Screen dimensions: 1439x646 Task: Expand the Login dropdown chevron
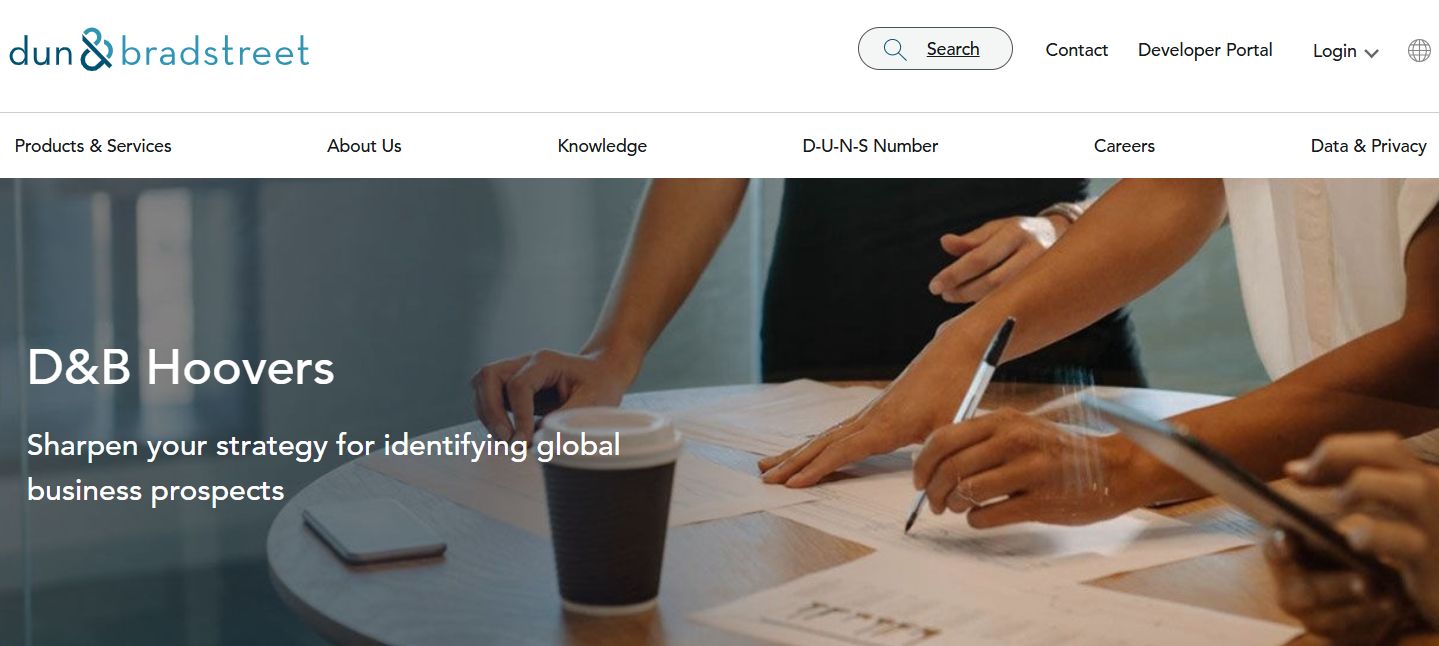click(x=1371, y=53)
